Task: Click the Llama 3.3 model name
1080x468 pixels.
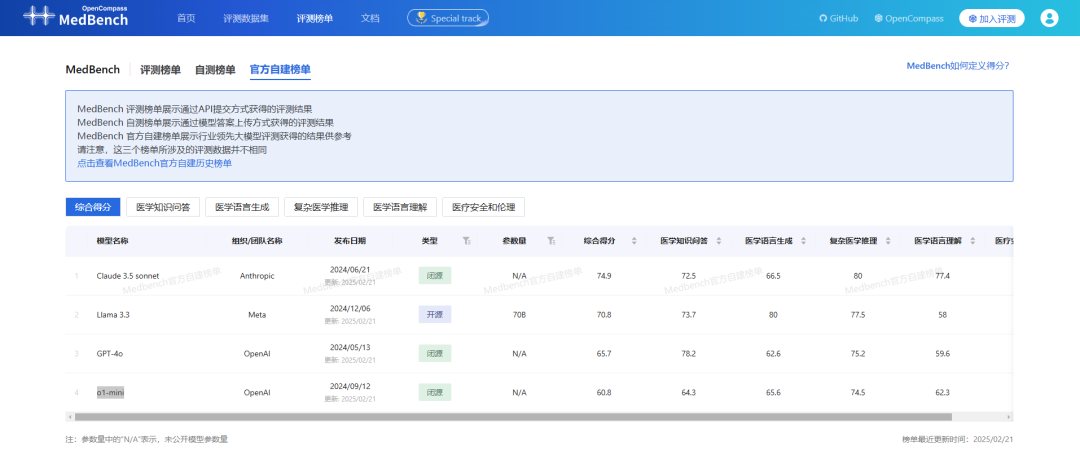Action: (x=113, y=315)
